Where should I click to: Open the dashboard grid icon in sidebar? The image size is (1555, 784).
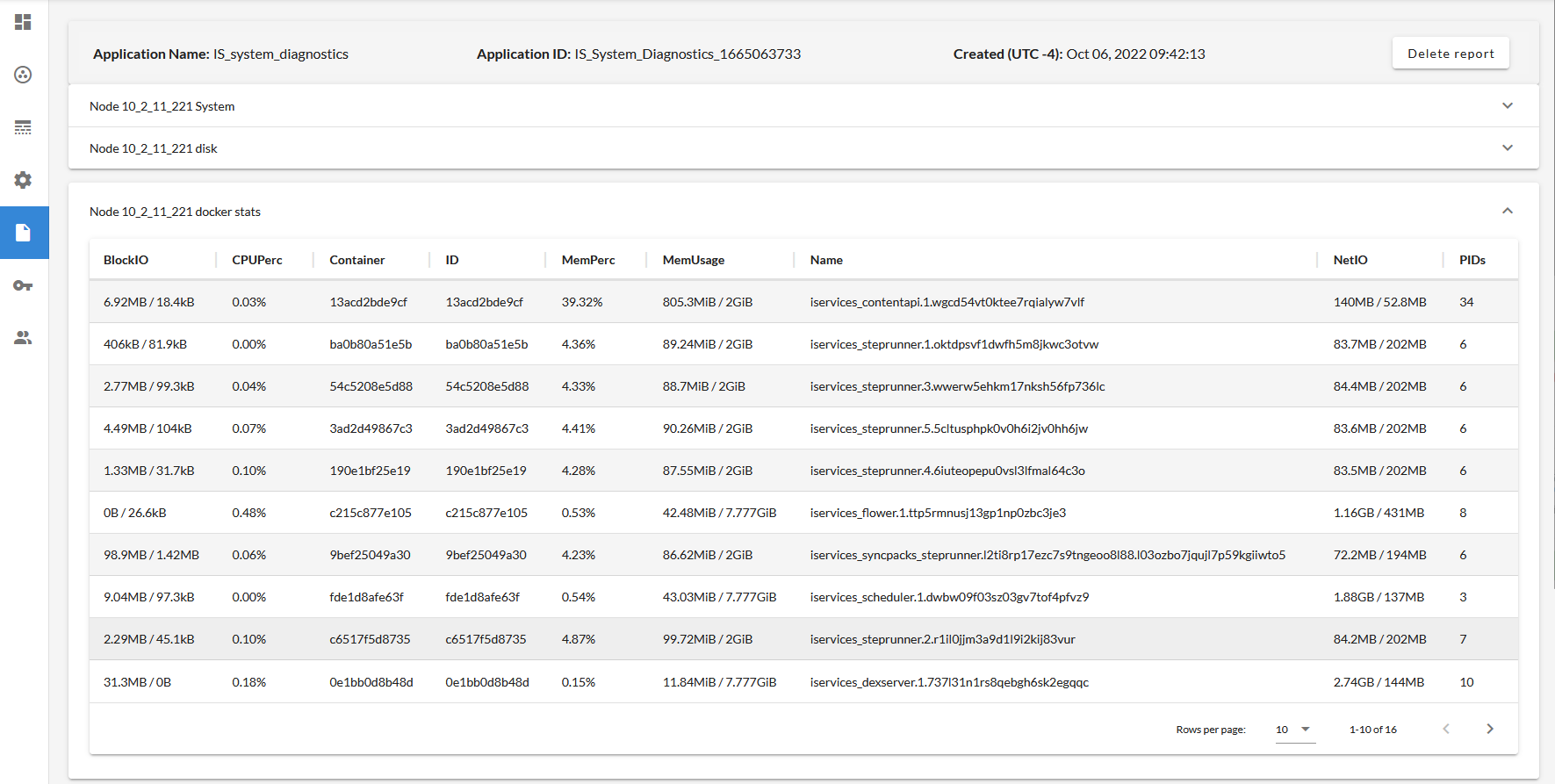[x=24, y=22]
